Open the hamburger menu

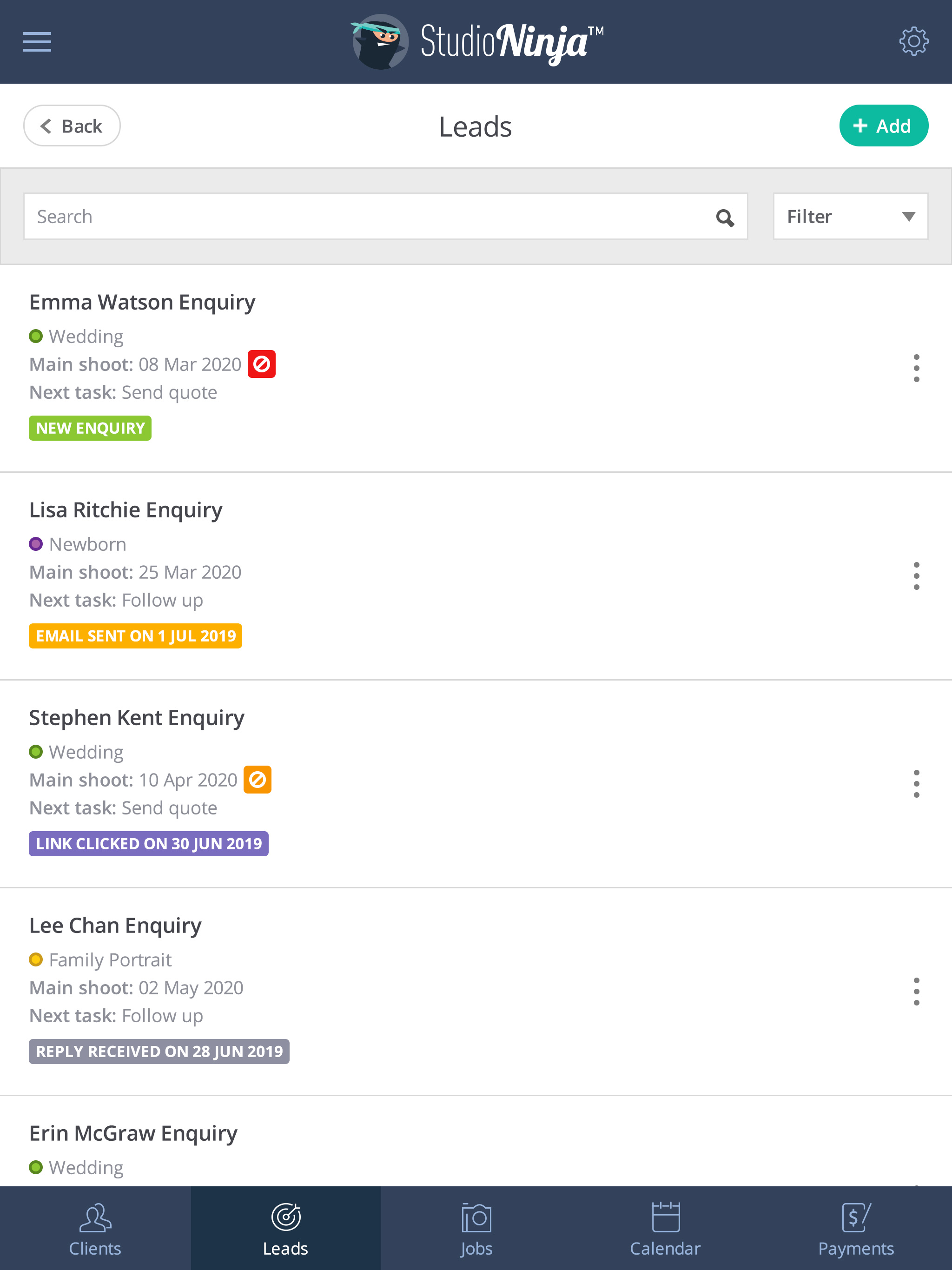click(x=37, y=42)
